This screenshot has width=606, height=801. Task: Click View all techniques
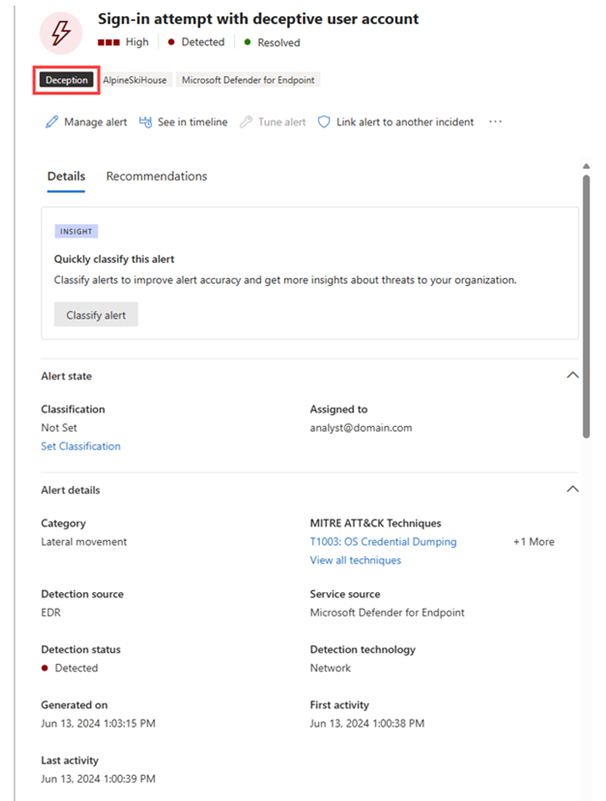pos(353,560)
